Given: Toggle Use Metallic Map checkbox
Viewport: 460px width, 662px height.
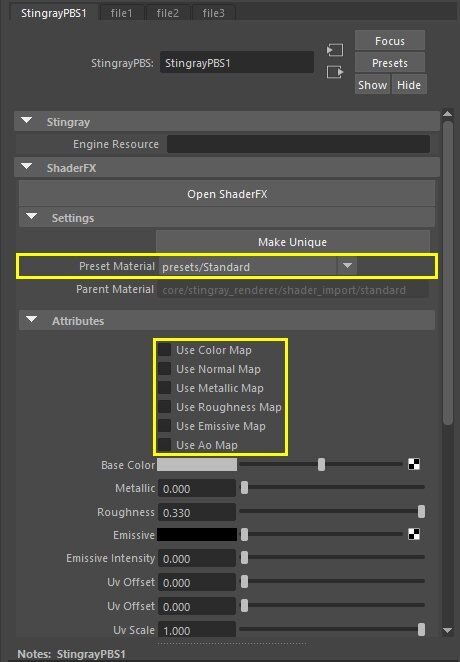Looking at the screenshot, I should (x=164, y=388).
